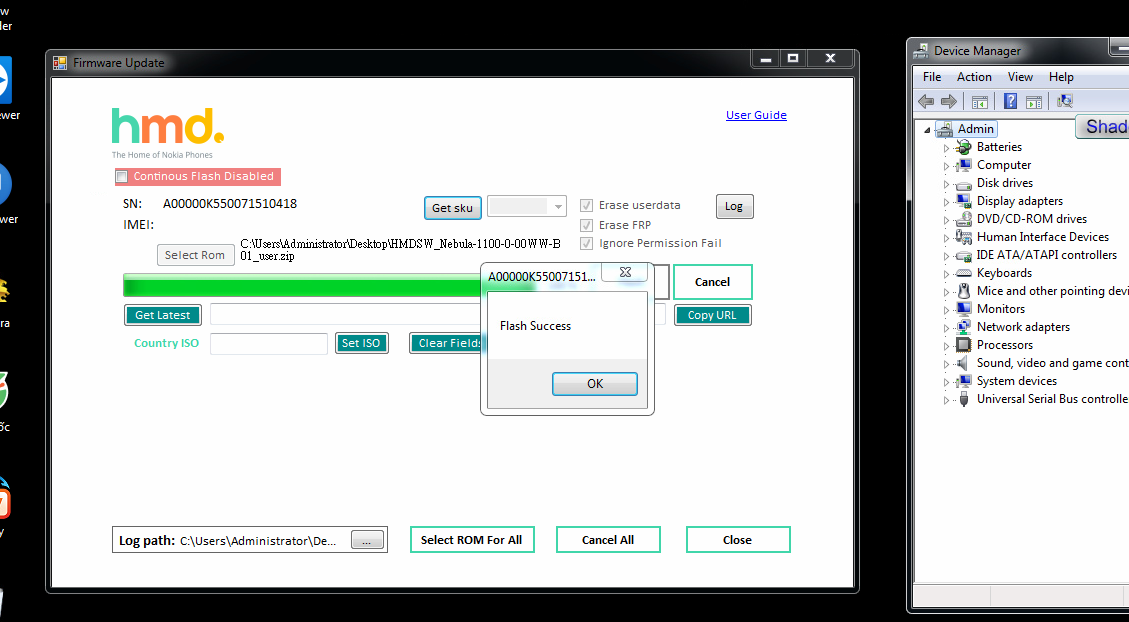Screen dimensions: 1129x622
Task: Click the green flash progress bar
Action: pyautogui.click(x=300, y=285)
